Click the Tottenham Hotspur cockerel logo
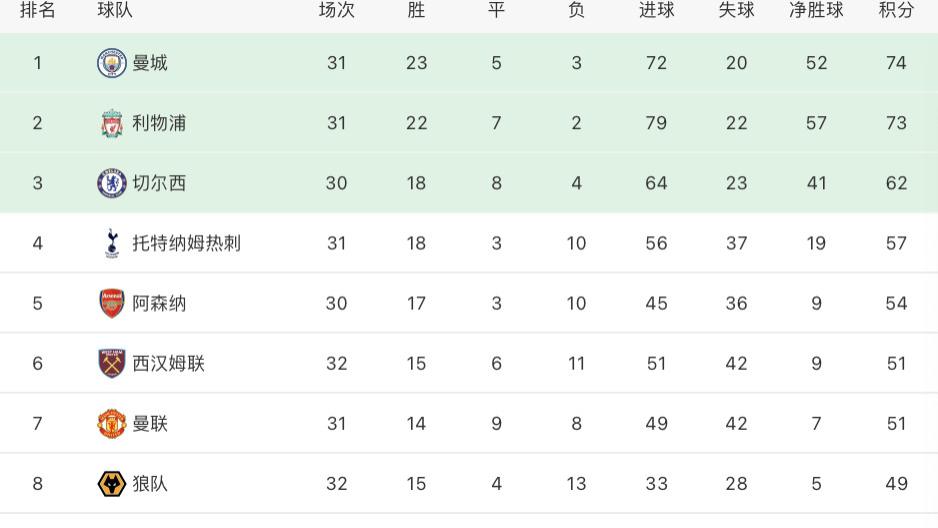The height and width of the screenshot is (528, 938). point(112,243)
